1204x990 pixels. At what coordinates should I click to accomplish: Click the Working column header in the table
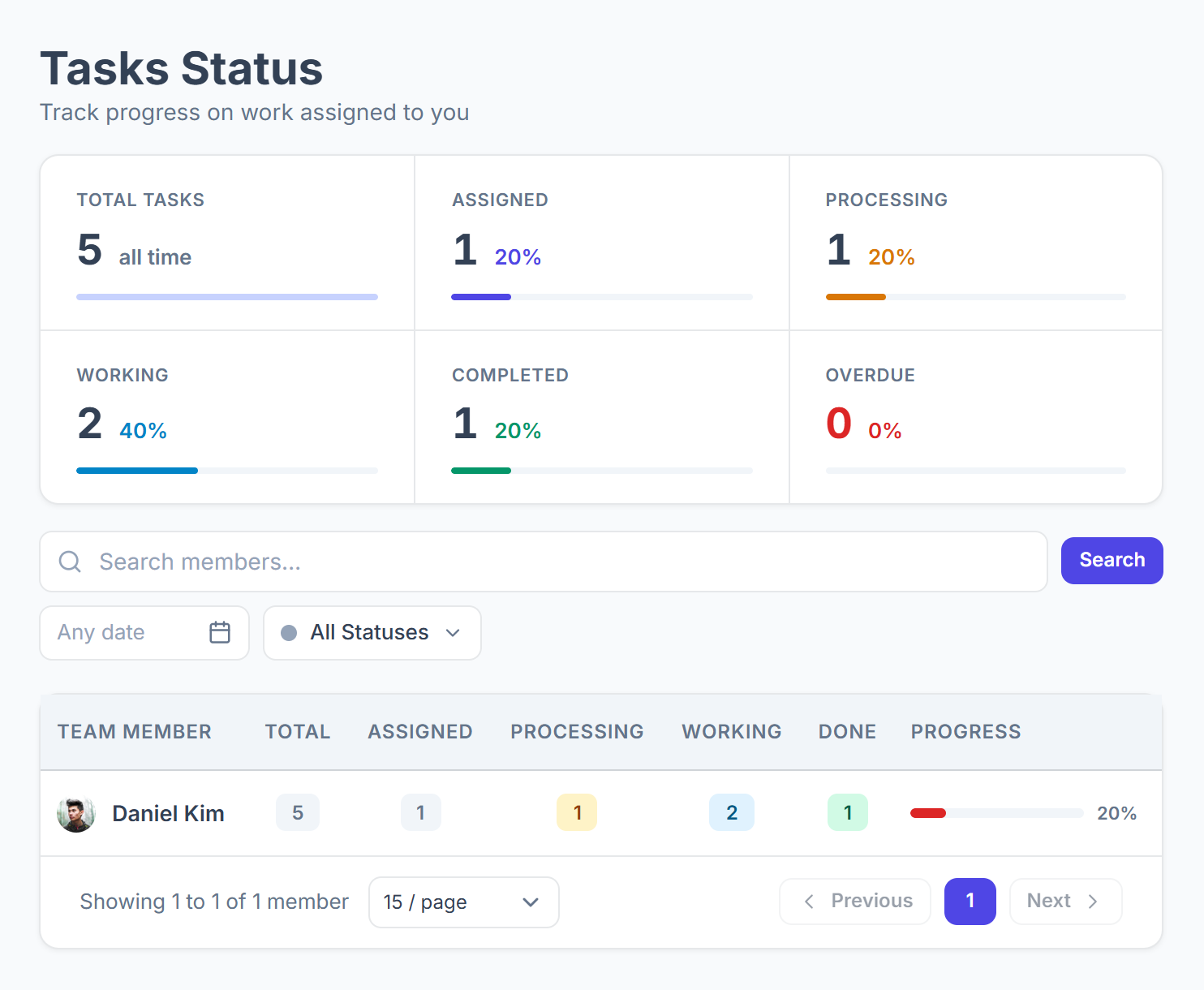tap(732, 732)
